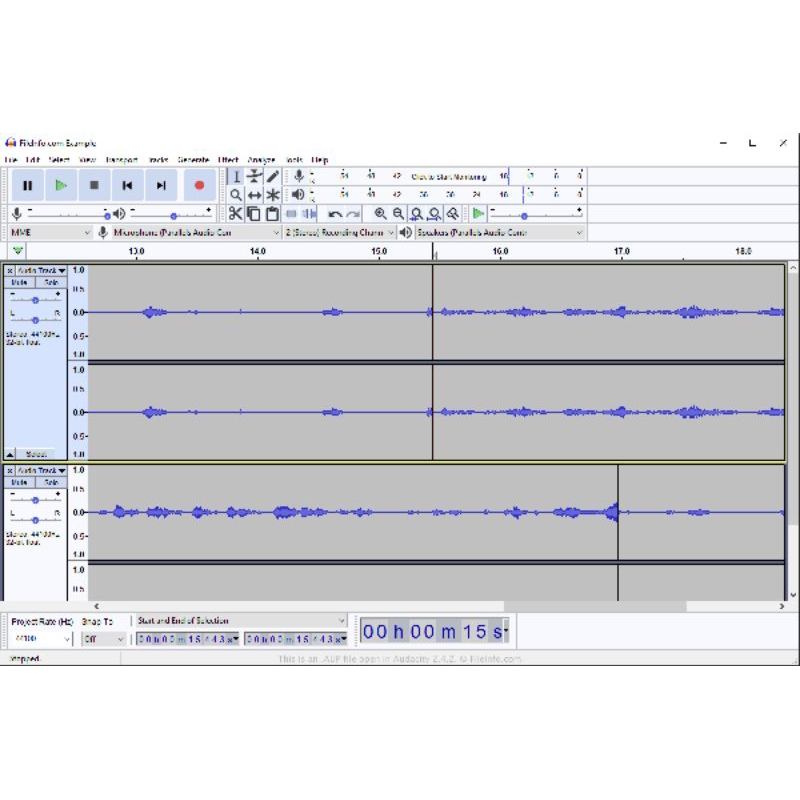
Task: Select the Draw pencil tool
Action: tap(272, 177)
